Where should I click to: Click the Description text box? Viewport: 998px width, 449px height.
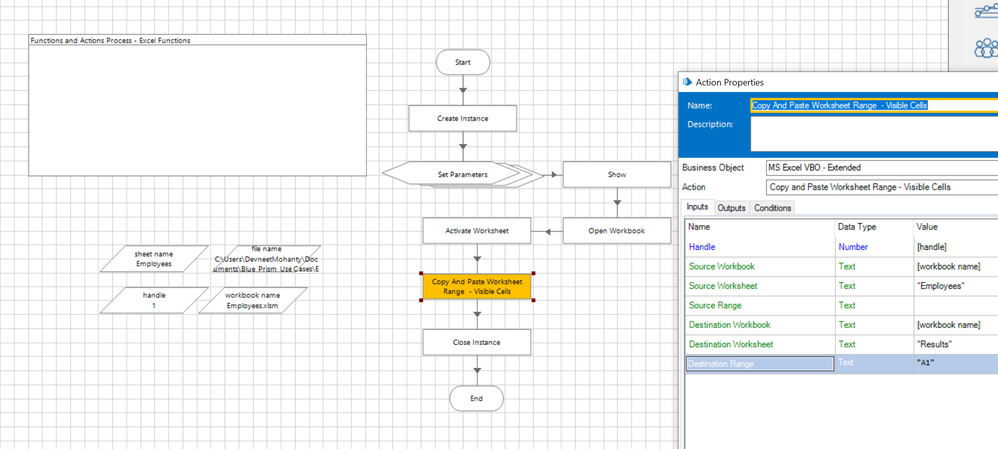tap(873, 134)
